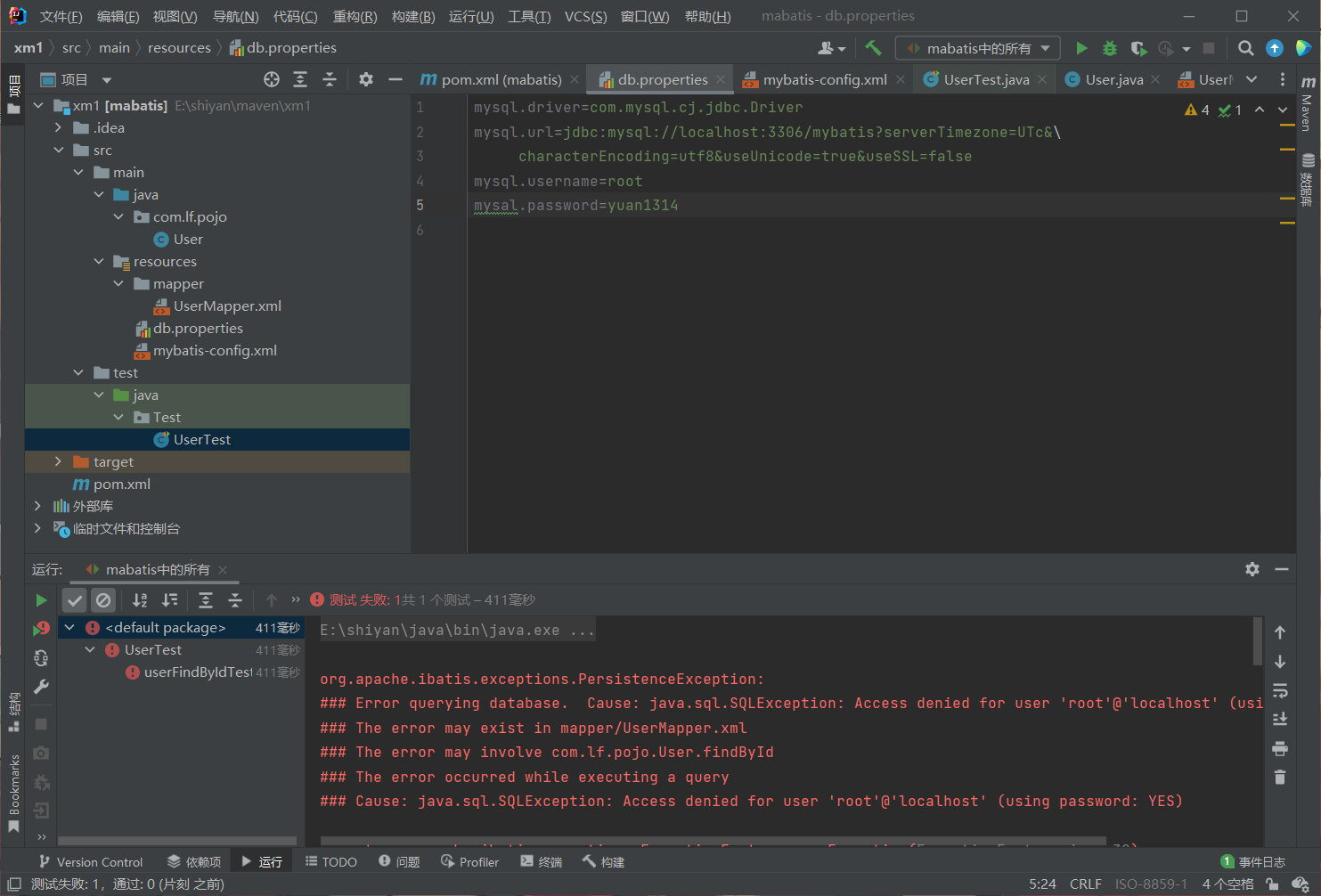Click the mysql.password line in editor

point(575,206)
